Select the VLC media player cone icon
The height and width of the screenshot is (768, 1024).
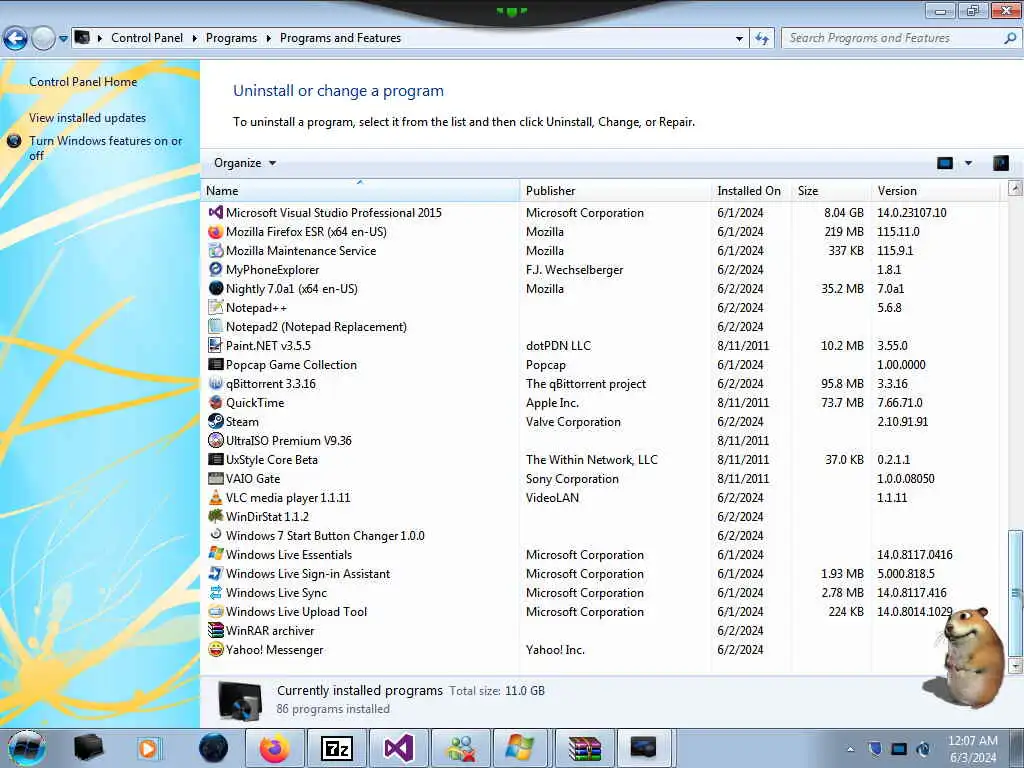(216, 498)
